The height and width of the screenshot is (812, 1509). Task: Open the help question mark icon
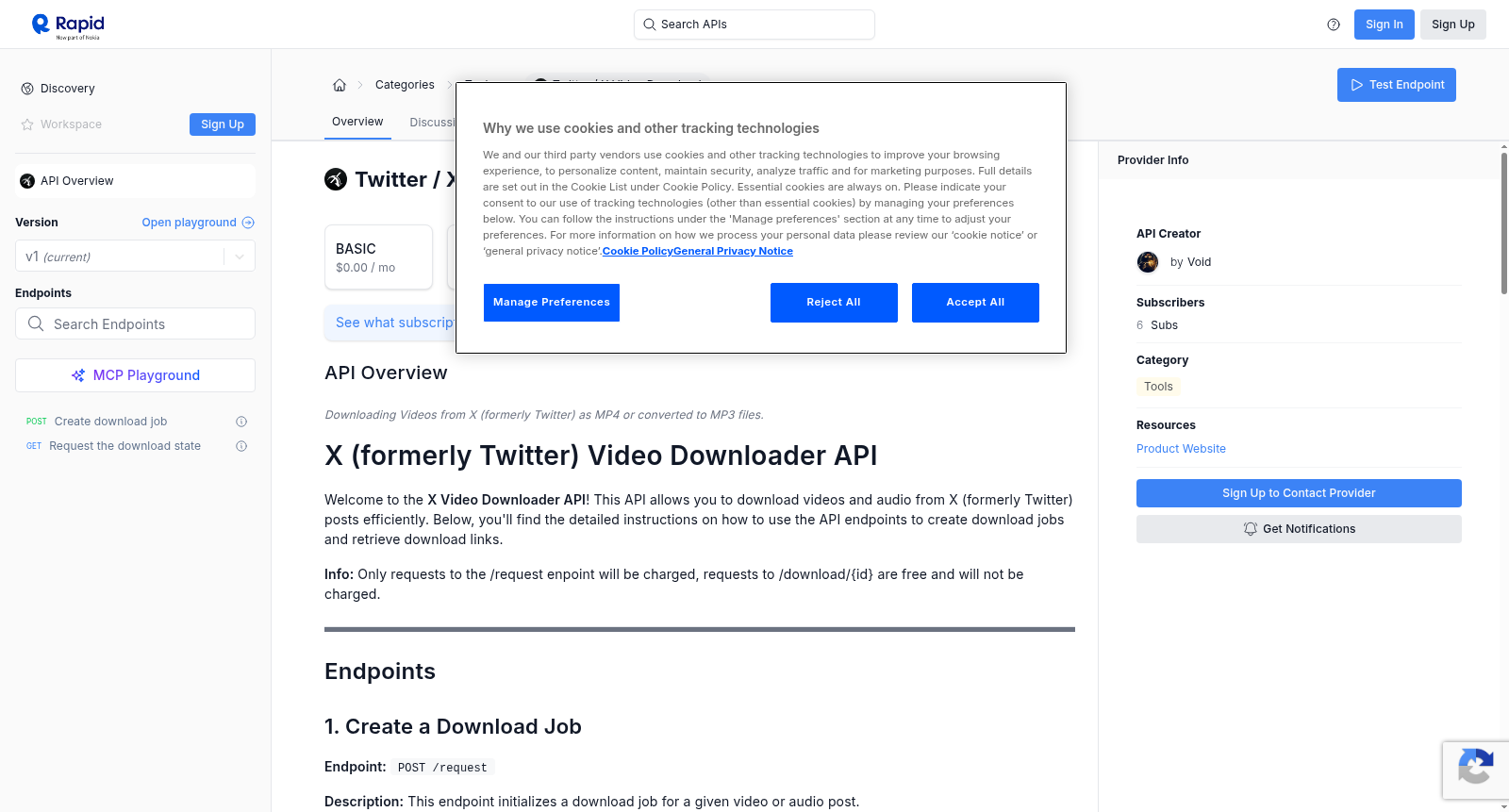coord(1334,25)
